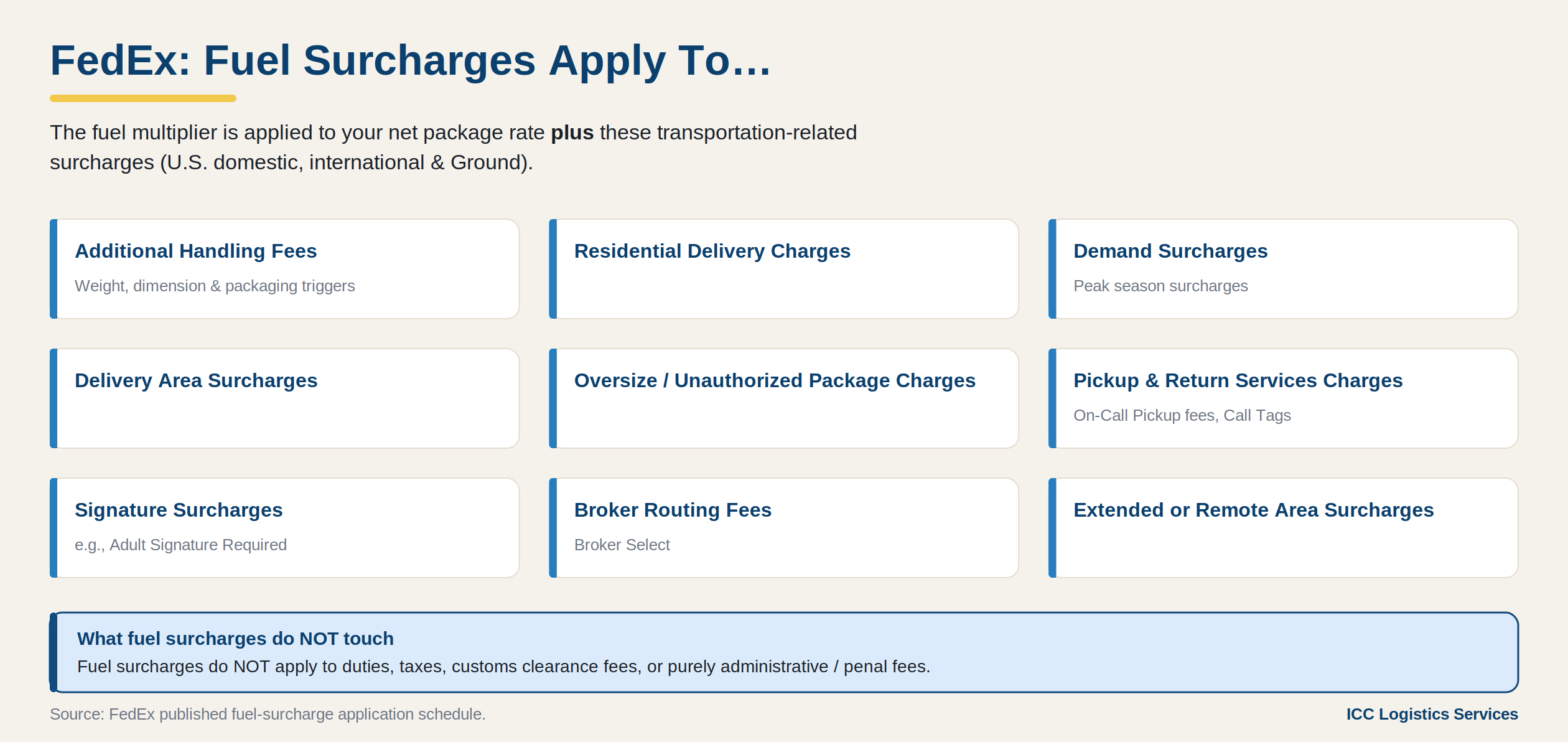Click the 'ICC Logistics Services' credit
Screen dimensions: 1568x742
pyautogui.click(x=1432, y=714)
